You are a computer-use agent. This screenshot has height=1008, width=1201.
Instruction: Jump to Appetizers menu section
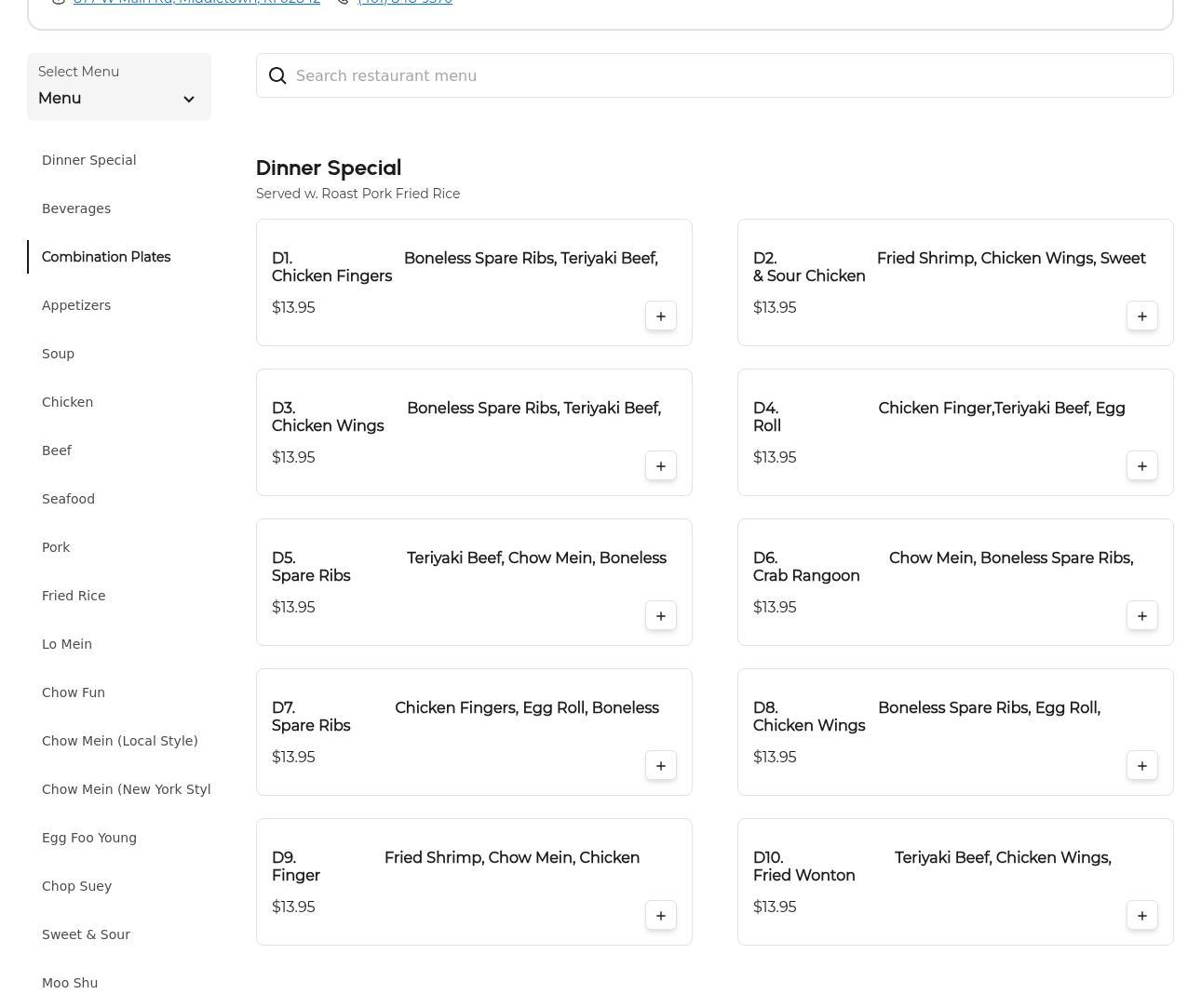pyautogui.click(x=76, y=305)
